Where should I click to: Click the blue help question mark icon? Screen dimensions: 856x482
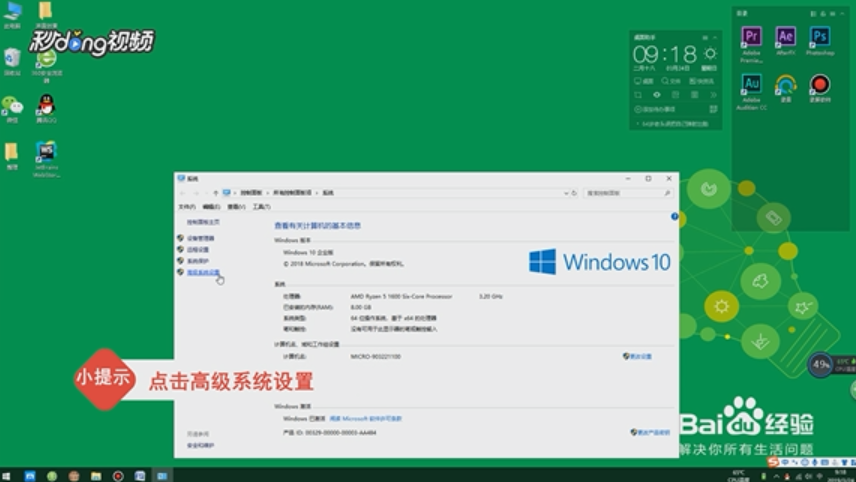(x=674, y=217)
